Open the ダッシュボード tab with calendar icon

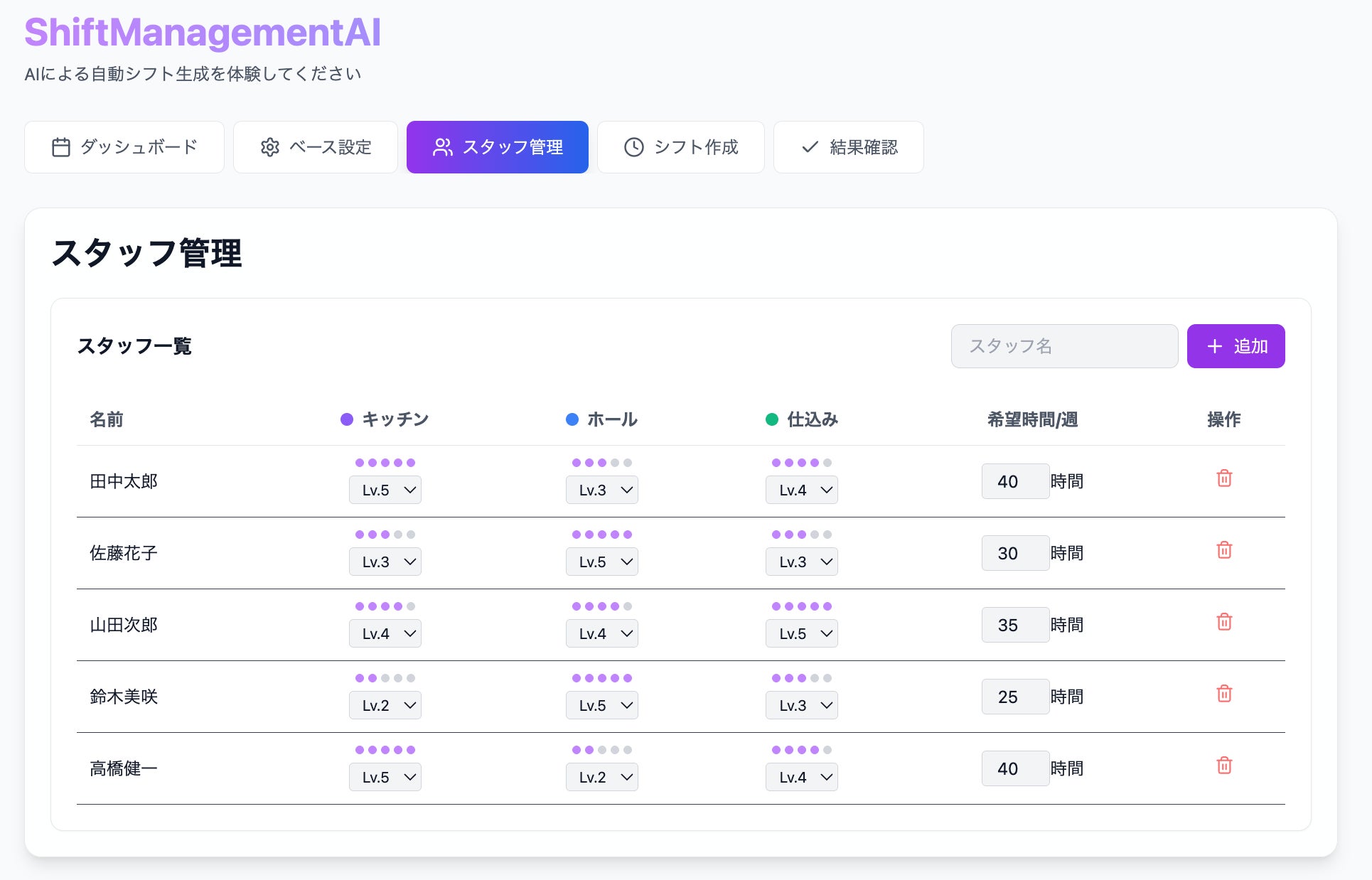[124, 147]
